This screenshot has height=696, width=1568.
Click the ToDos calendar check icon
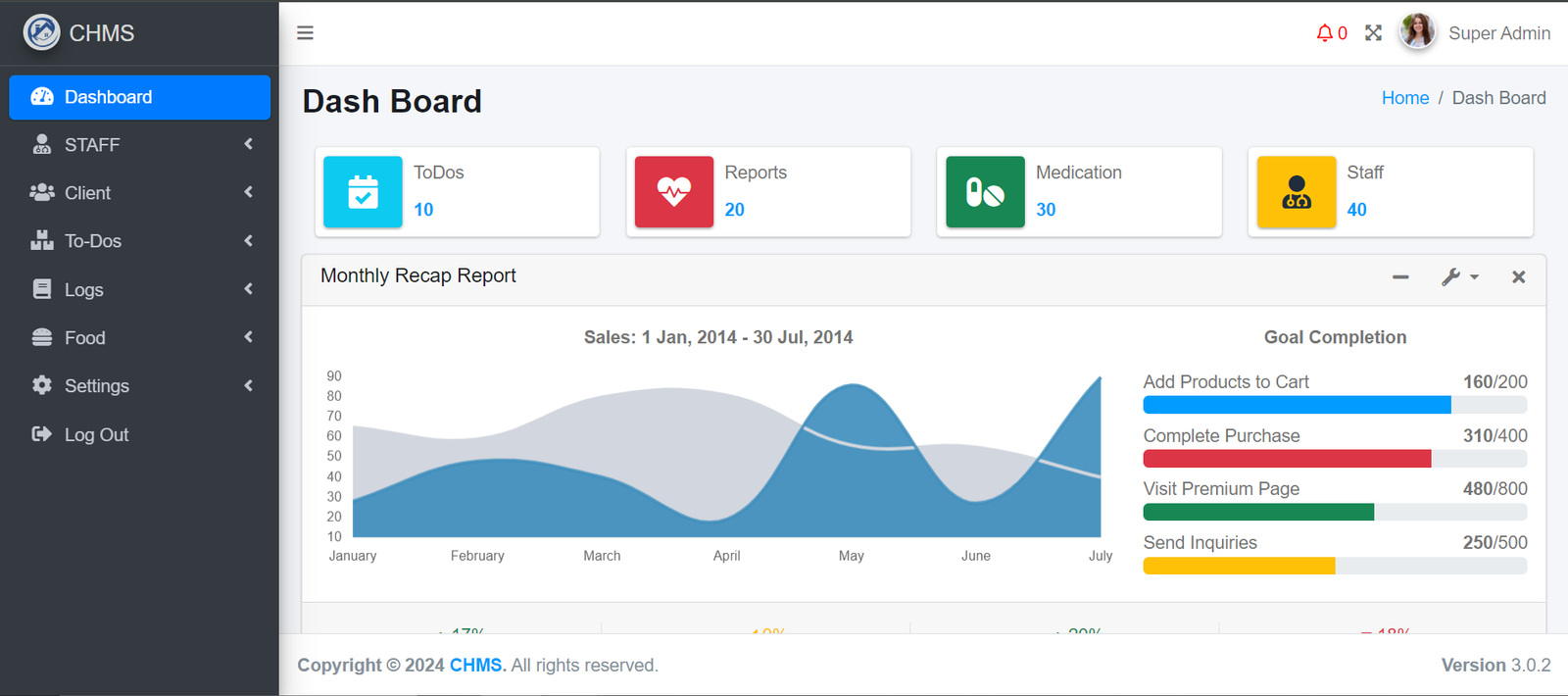[x=363, y=192]
